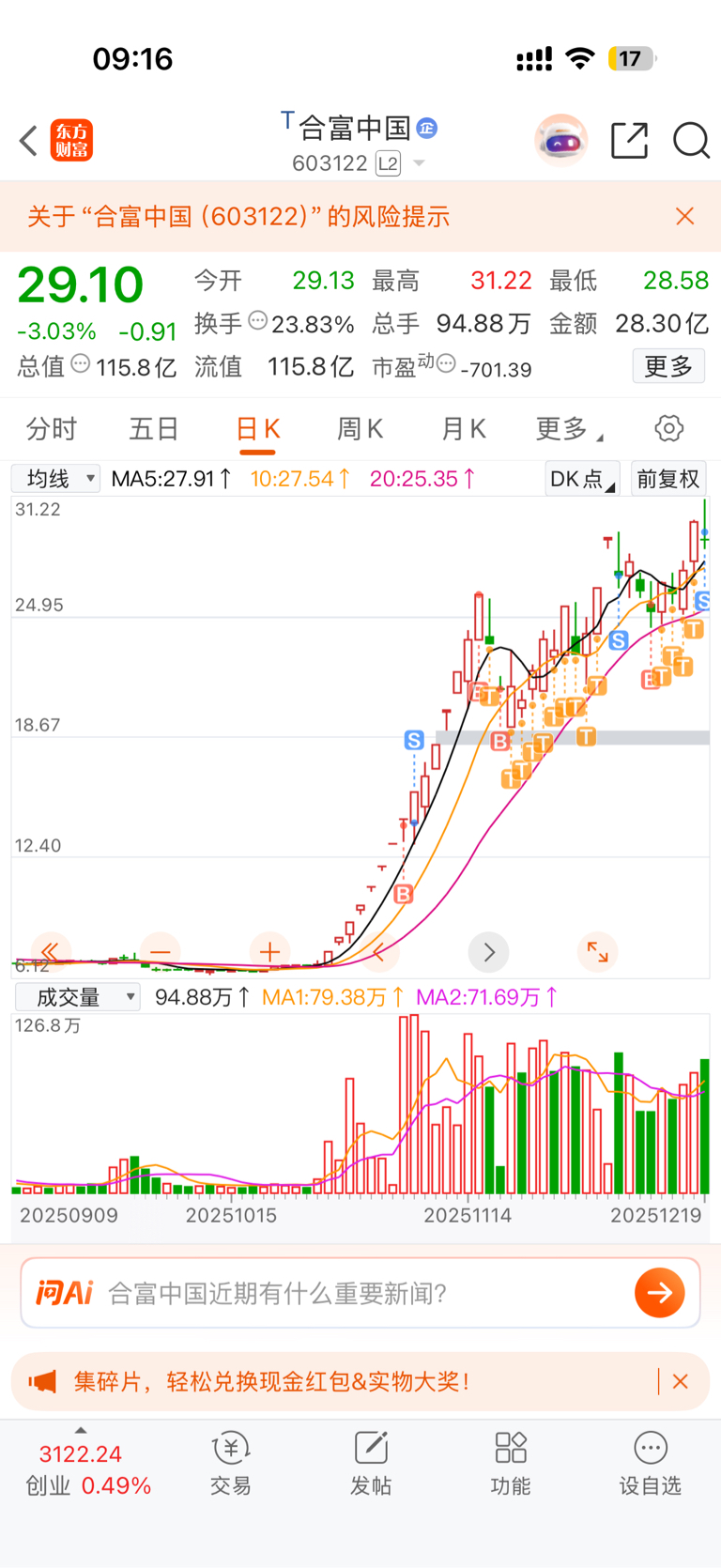The height and width of the screenshot is (1568, 721).
Task: Tap the MA2:71.69万 volume label
Action: [487, 997]
